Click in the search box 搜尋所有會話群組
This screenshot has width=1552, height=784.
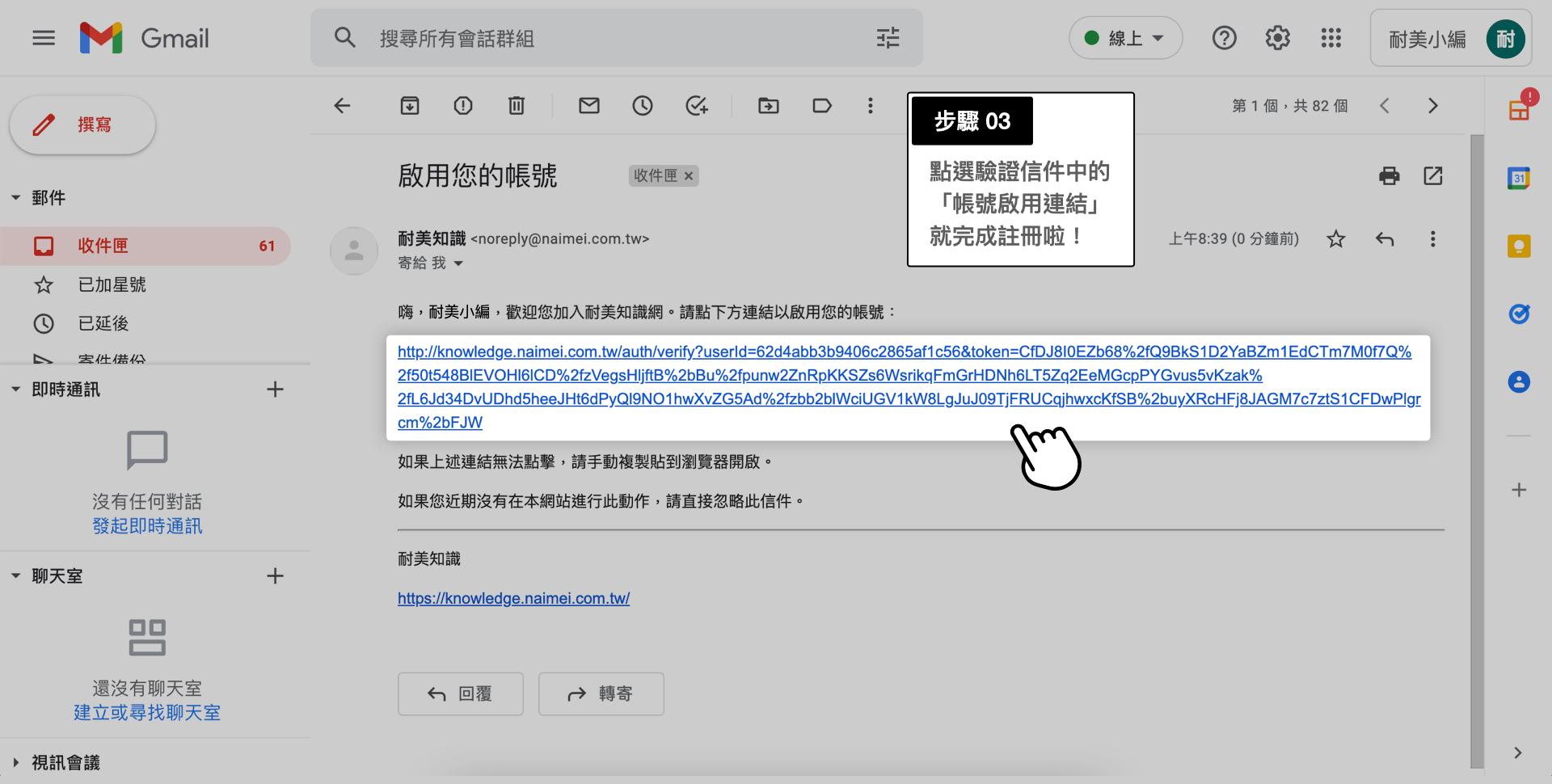(x=616, y=38)
